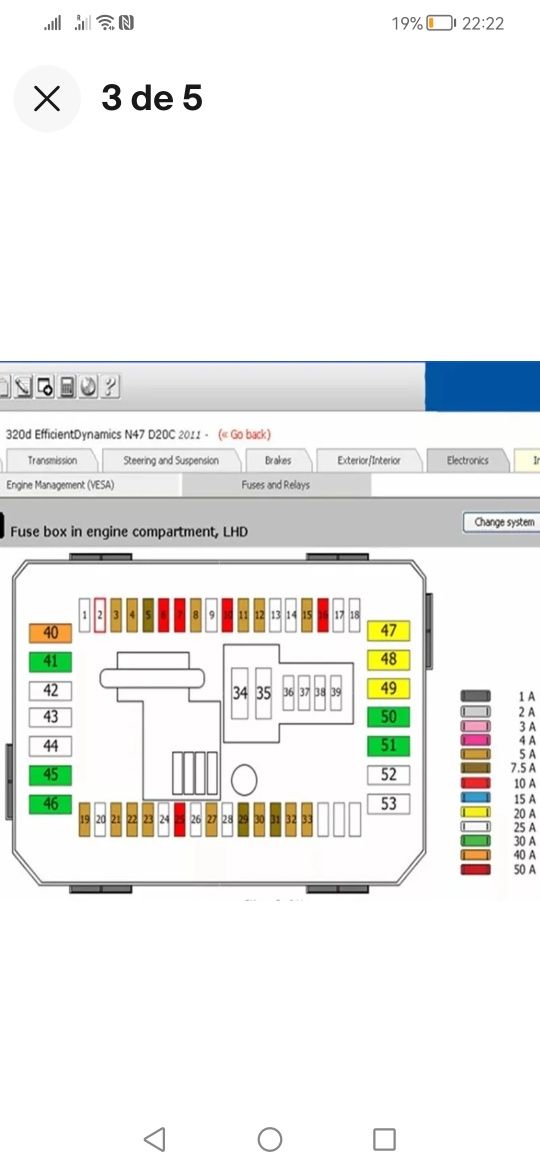Select orange fuse 40
Screen dimensions: 540x1170
pos(50,633)
